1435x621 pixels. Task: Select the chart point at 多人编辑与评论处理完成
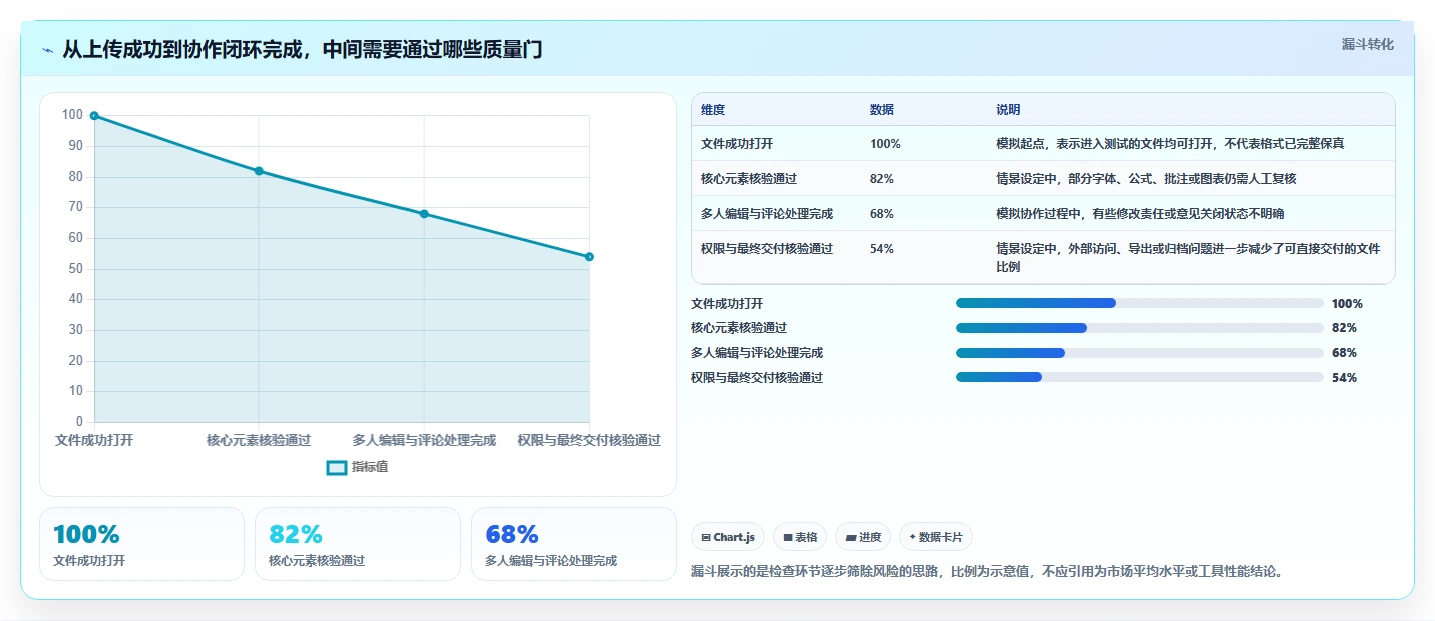pos(424,214)
